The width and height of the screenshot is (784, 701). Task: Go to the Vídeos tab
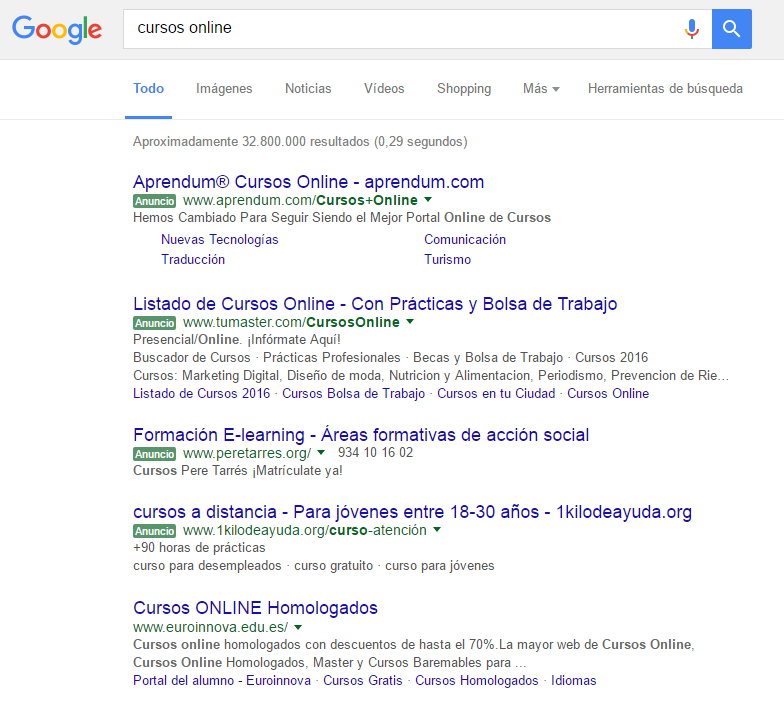coord(384,88)
